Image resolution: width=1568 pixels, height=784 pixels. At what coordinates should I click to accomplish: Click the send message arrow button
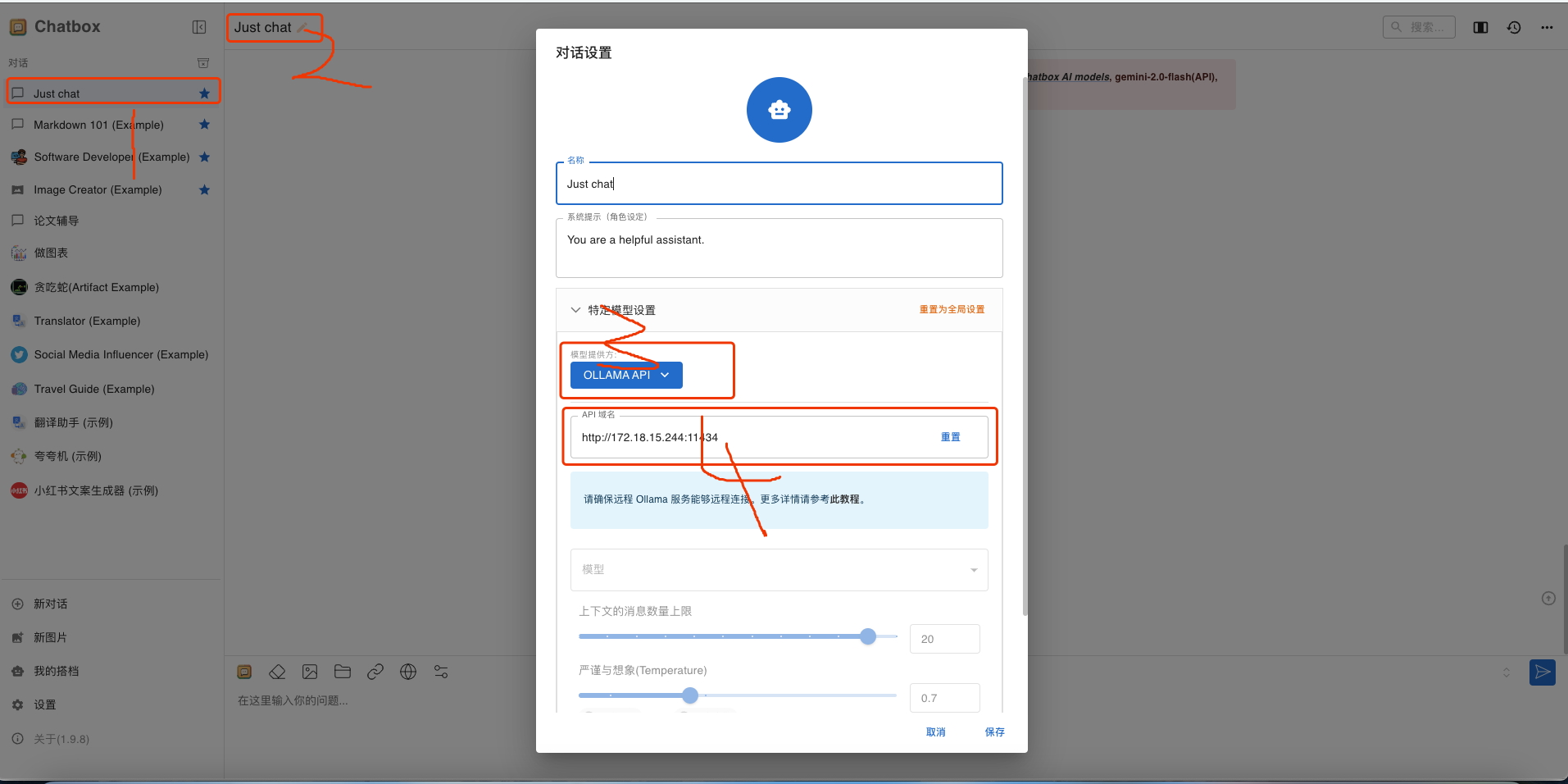[1543, 672]
